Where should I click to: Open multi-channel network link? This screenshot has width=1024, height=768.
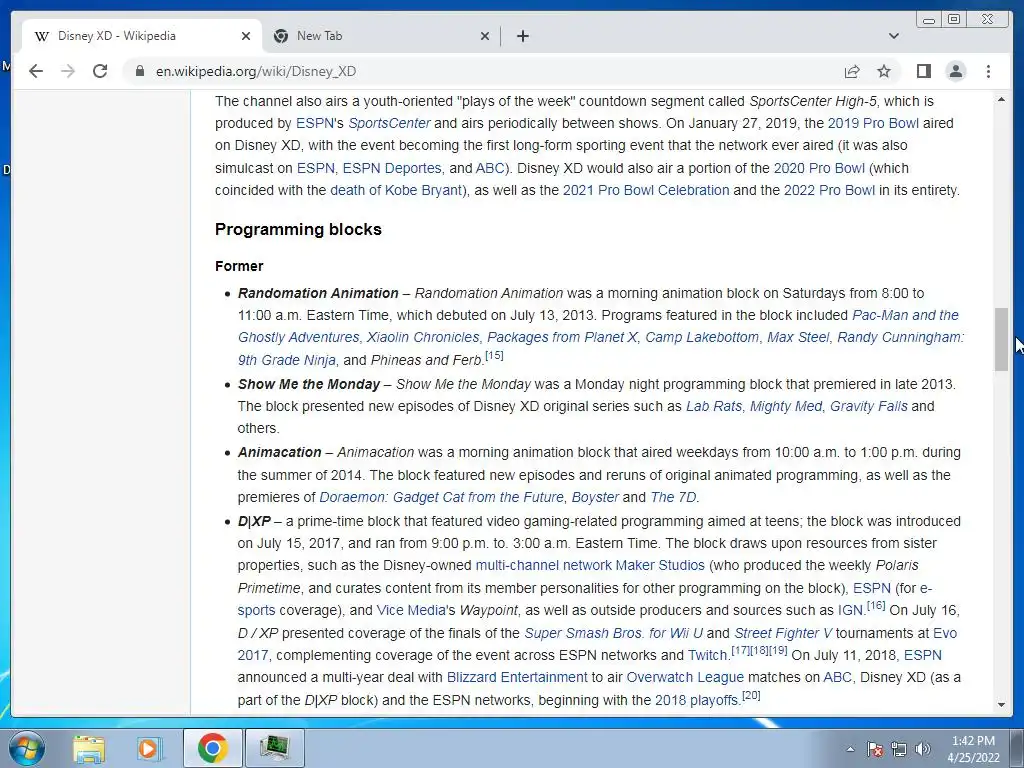(543, 566)
